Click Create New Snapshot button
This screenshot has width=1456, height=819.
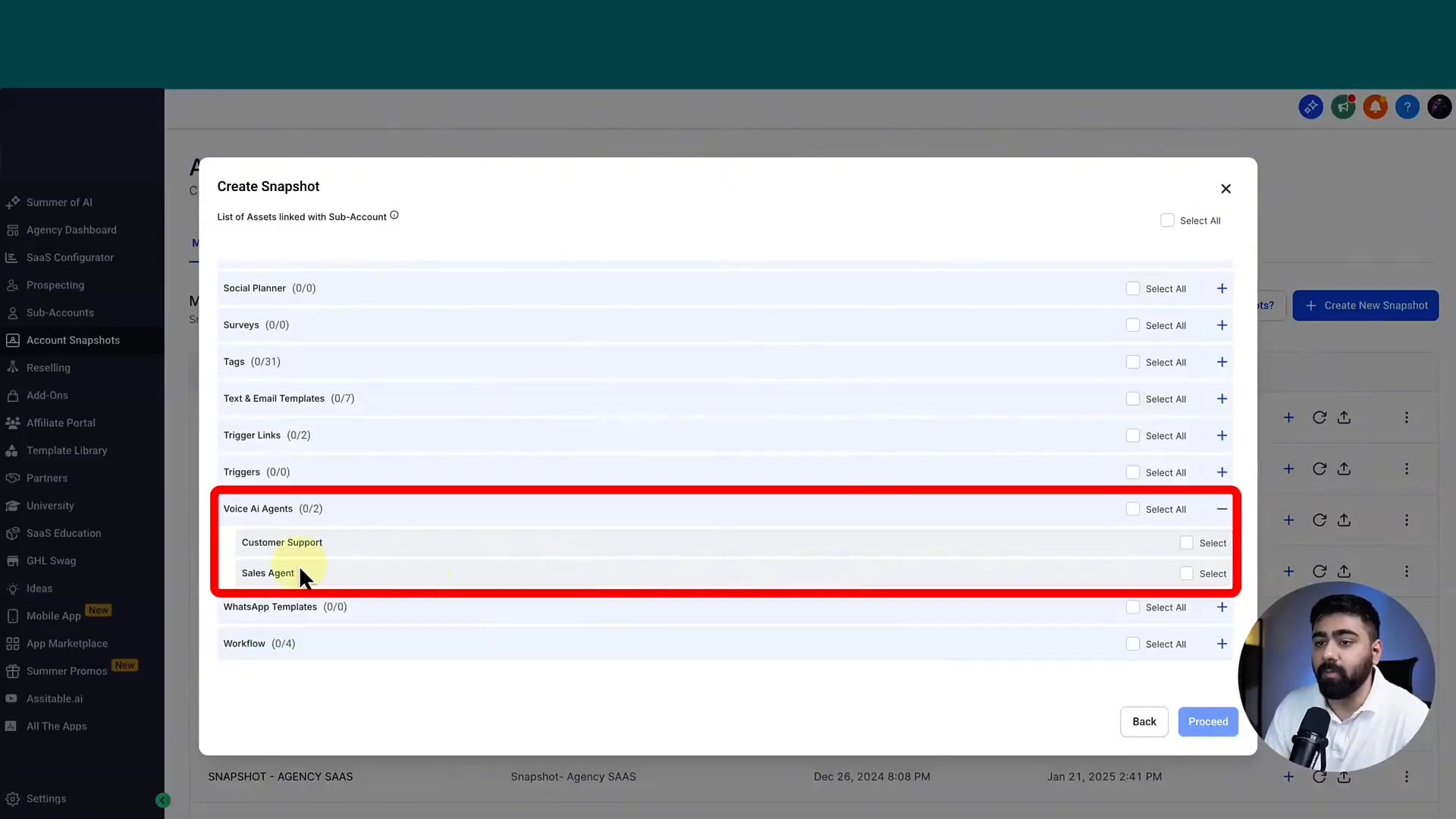(1365, 306)
